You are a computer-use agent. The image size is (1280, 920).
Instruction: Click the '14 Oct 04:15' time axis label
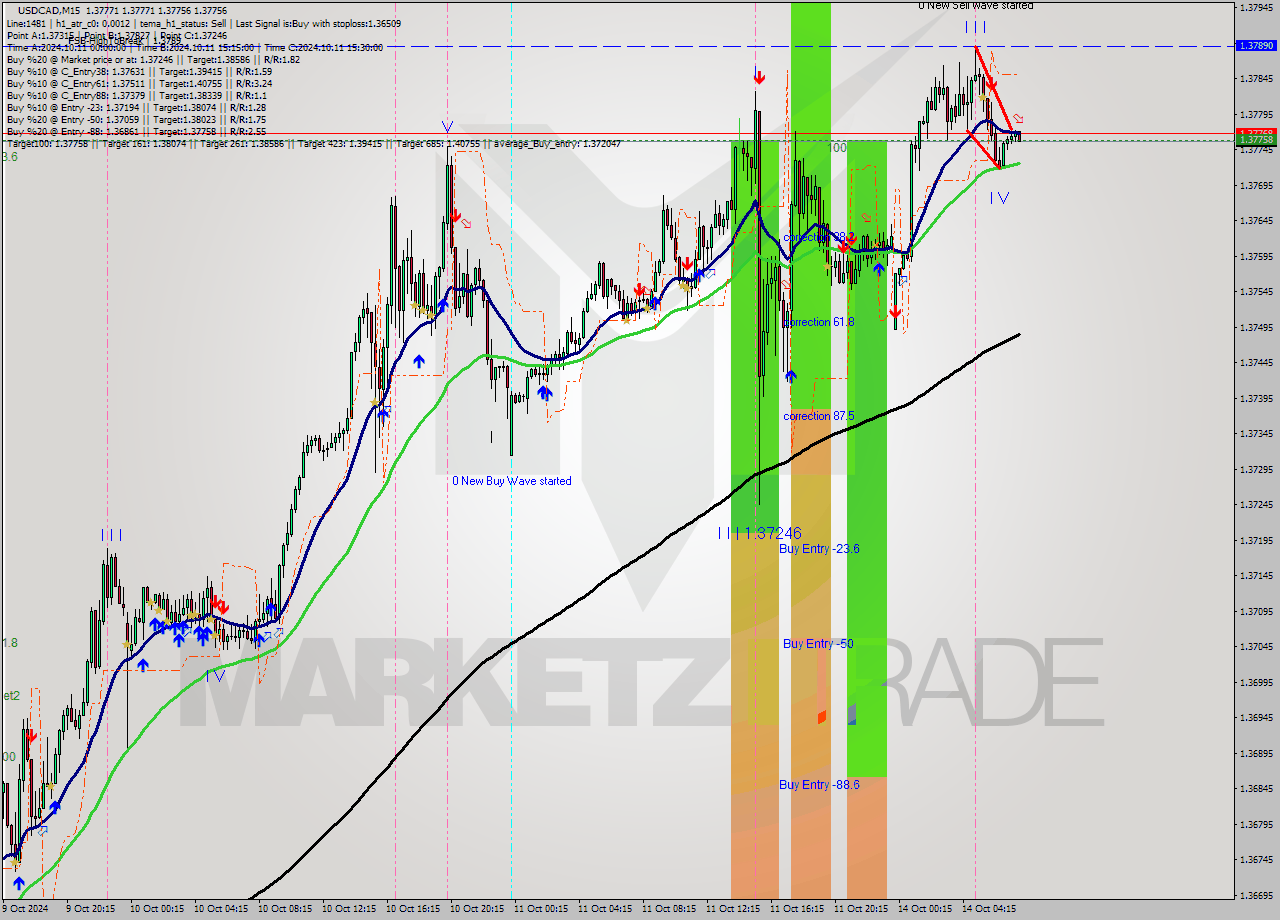[989, 909]
